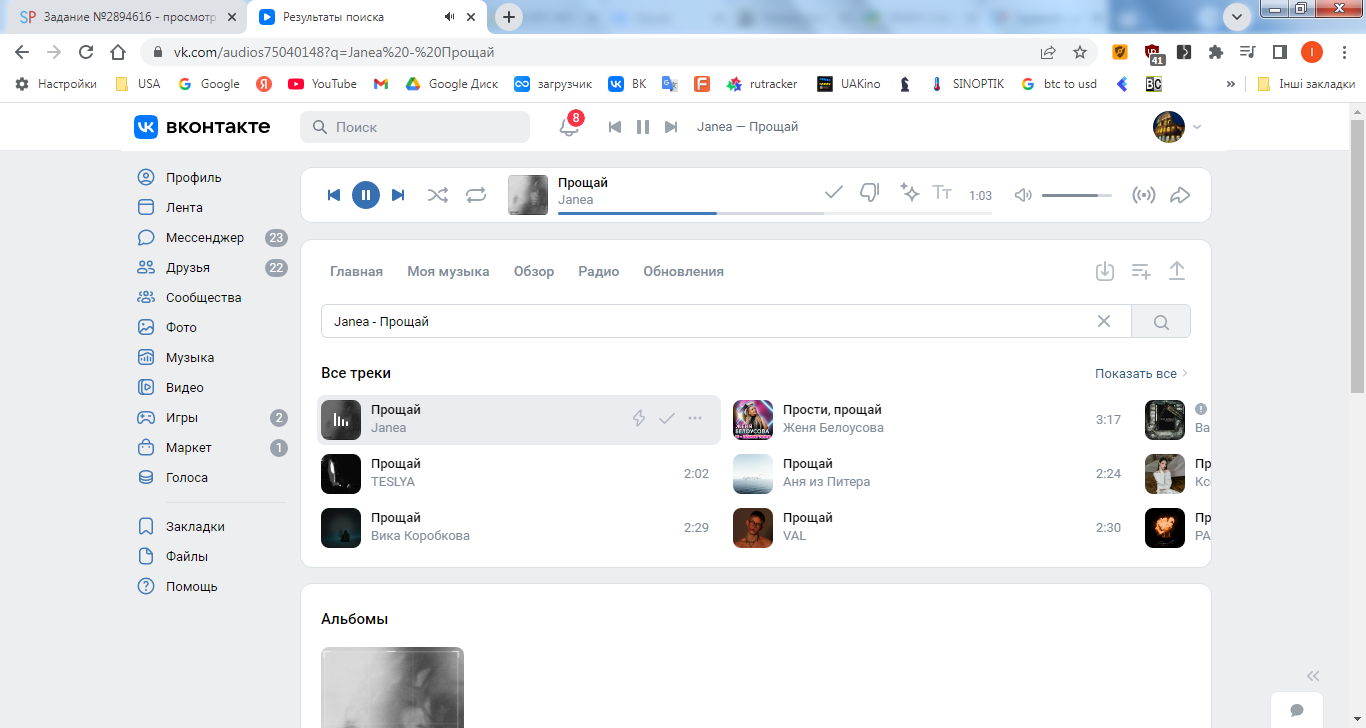The image size is (1366, 728).
Task: Open more options on Janea track row
Action: pos(695,418)
